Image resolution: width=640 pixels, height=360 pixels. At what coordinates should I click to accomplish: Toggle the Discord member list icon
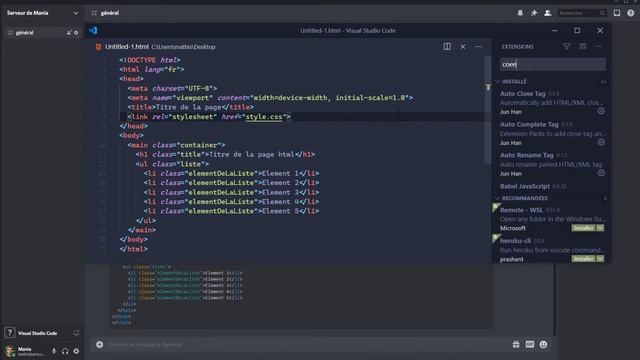[548, 13]
